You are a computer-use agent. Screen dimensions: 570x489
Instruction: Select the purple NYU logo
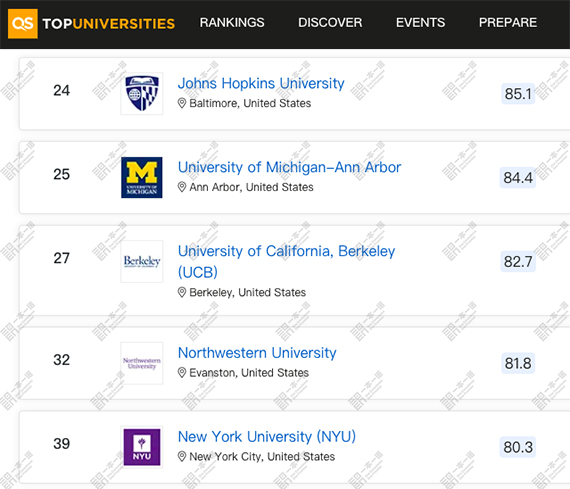(142, 447)
